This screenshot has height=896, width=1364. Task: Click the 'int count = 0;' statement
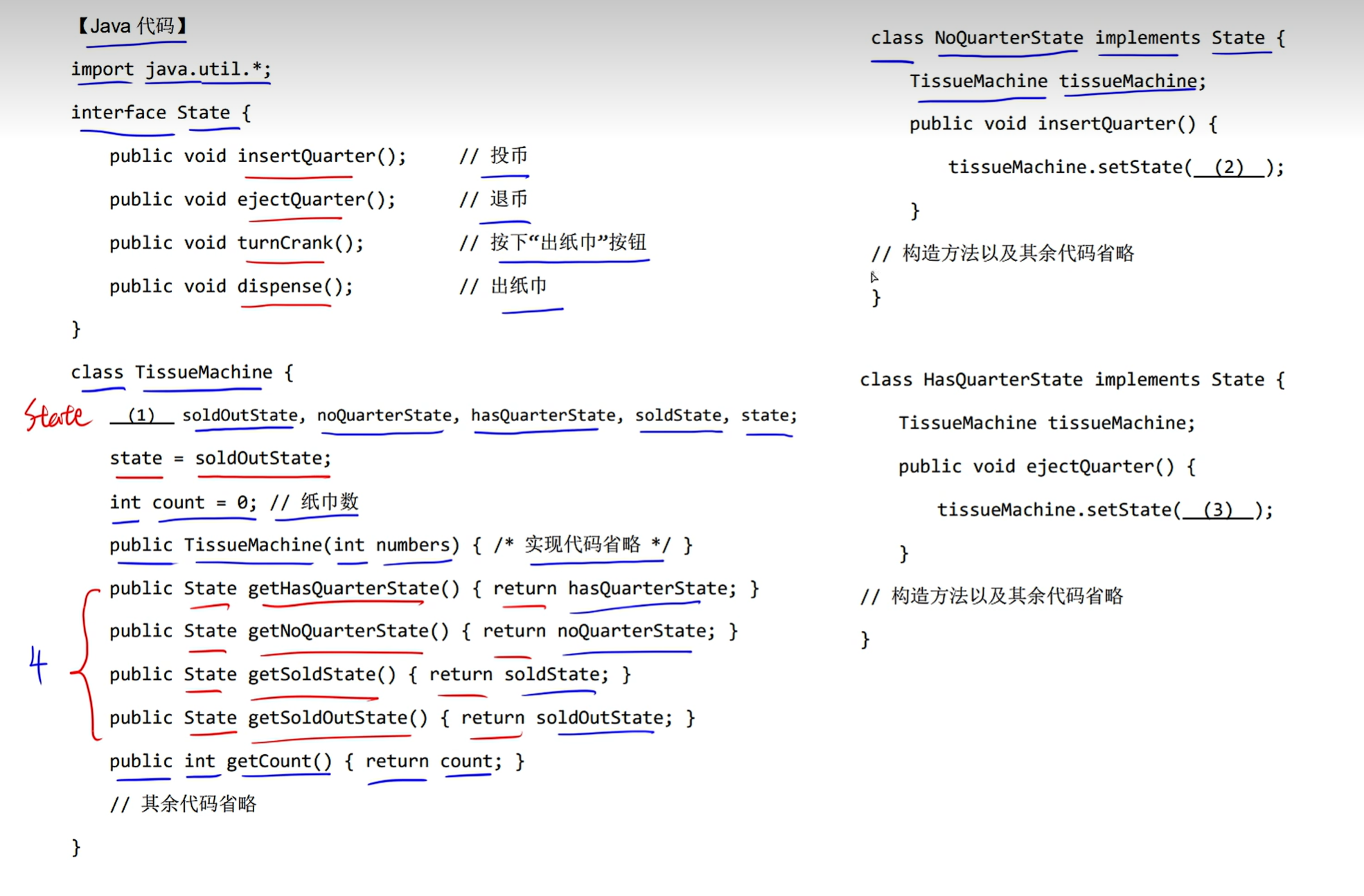tap(183, 502)
